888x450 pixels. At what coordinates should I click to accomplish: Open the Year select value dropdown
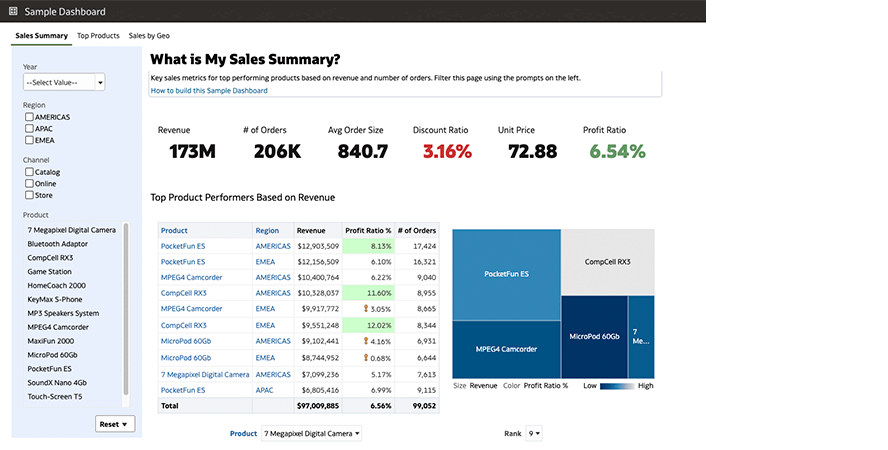[64, 82]
